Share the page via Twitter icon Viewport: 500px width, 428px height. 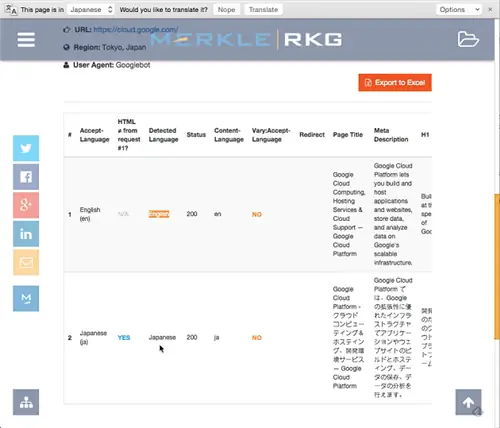point(26,148)
